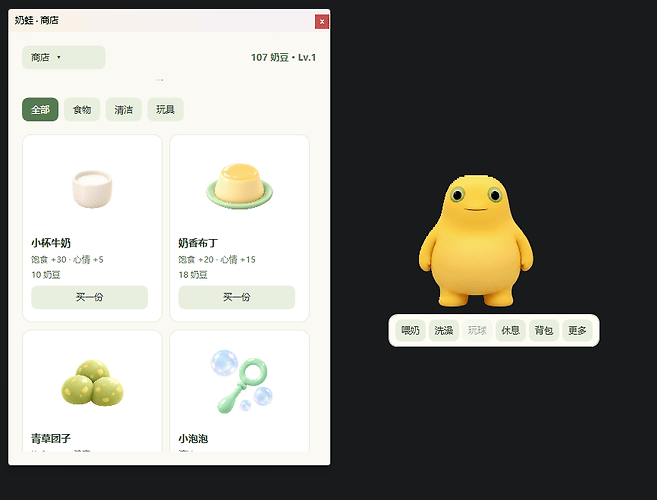
Task: Click the bubble wand toy image
Action: pos(242,381)
